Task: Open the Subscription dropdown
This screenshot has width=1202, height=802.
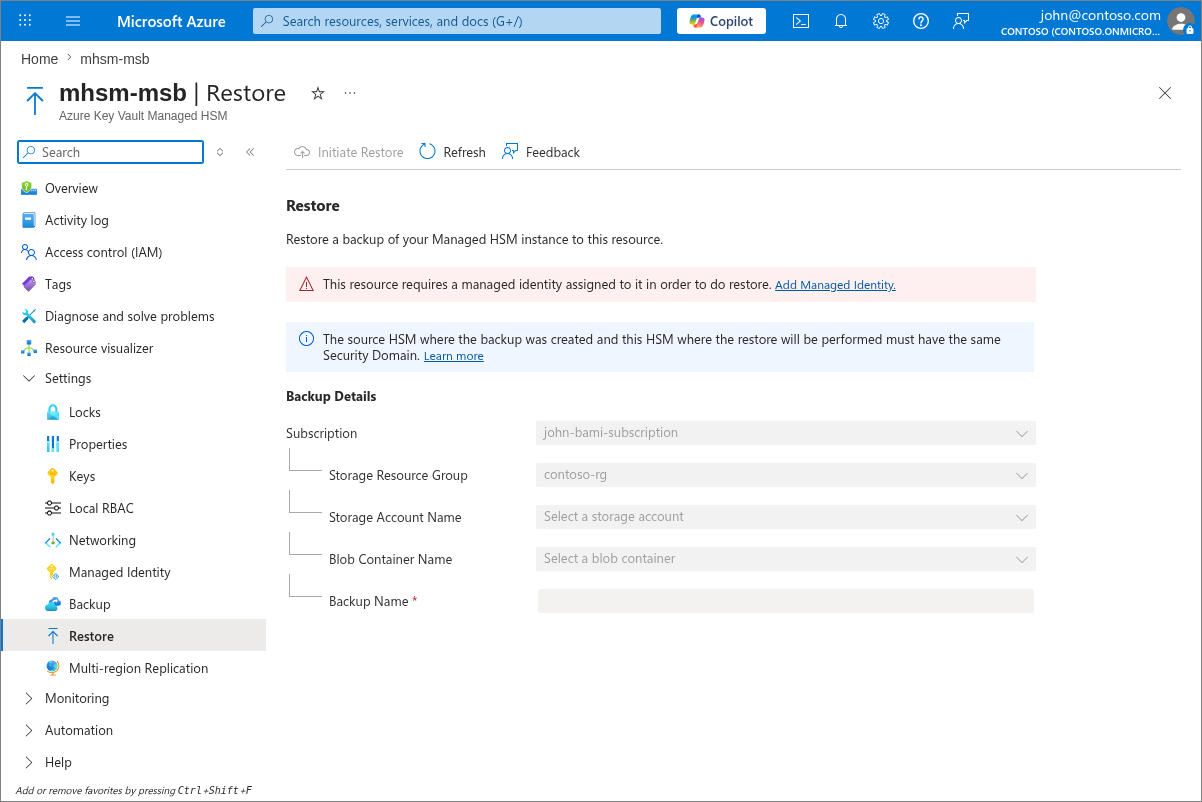Action: (785, 433)
